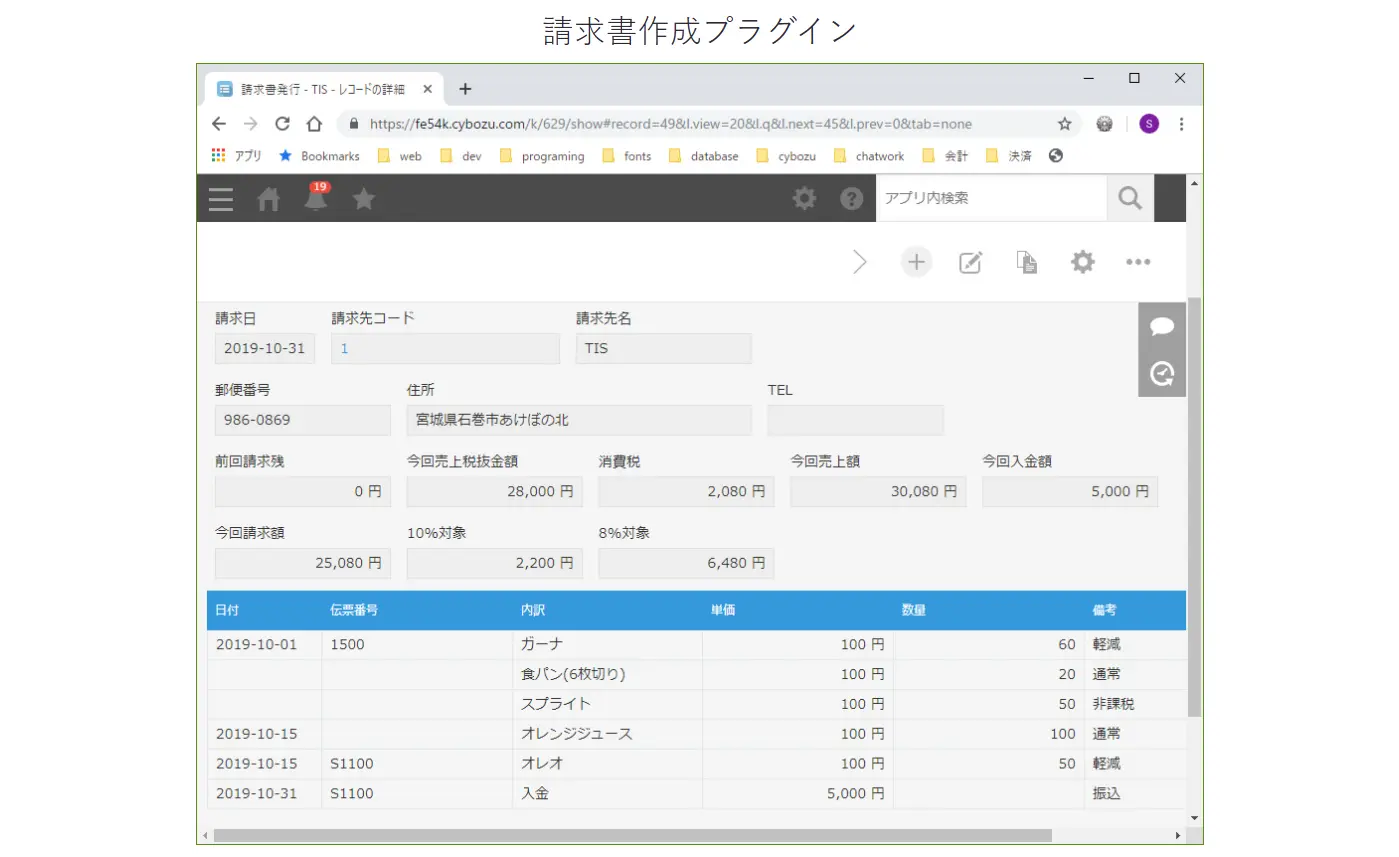This screenshot has height=857, width=1399.
Task: Open the 請求先コード link value 1
Action: coord(344,349)
